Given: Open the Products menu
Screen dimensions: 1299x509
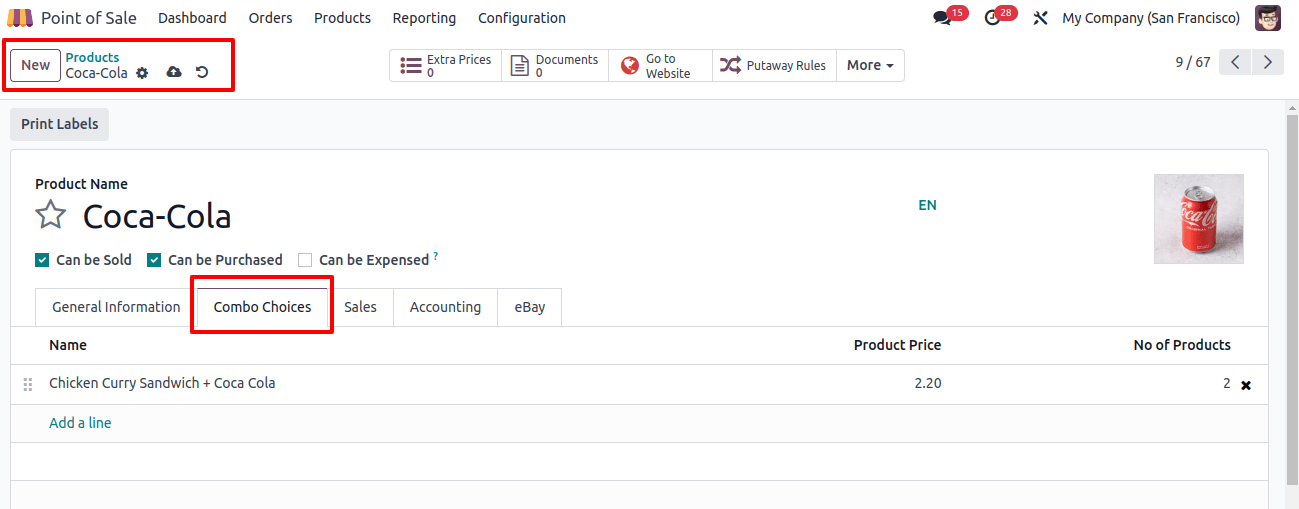Looking at the screenshot, I should pos(342,18).
